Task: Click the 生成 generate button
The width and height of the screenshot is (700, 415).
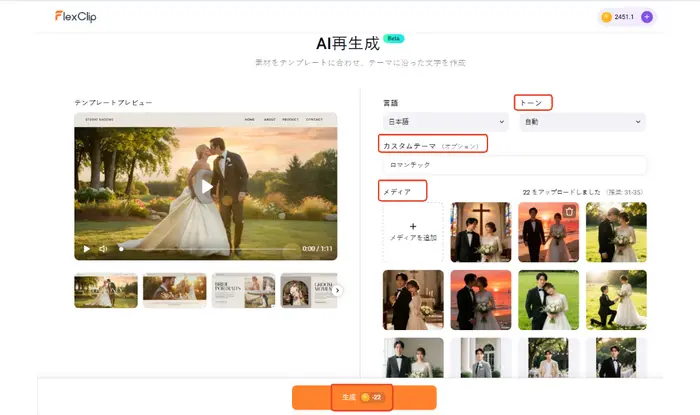Action: pos(364,397)
